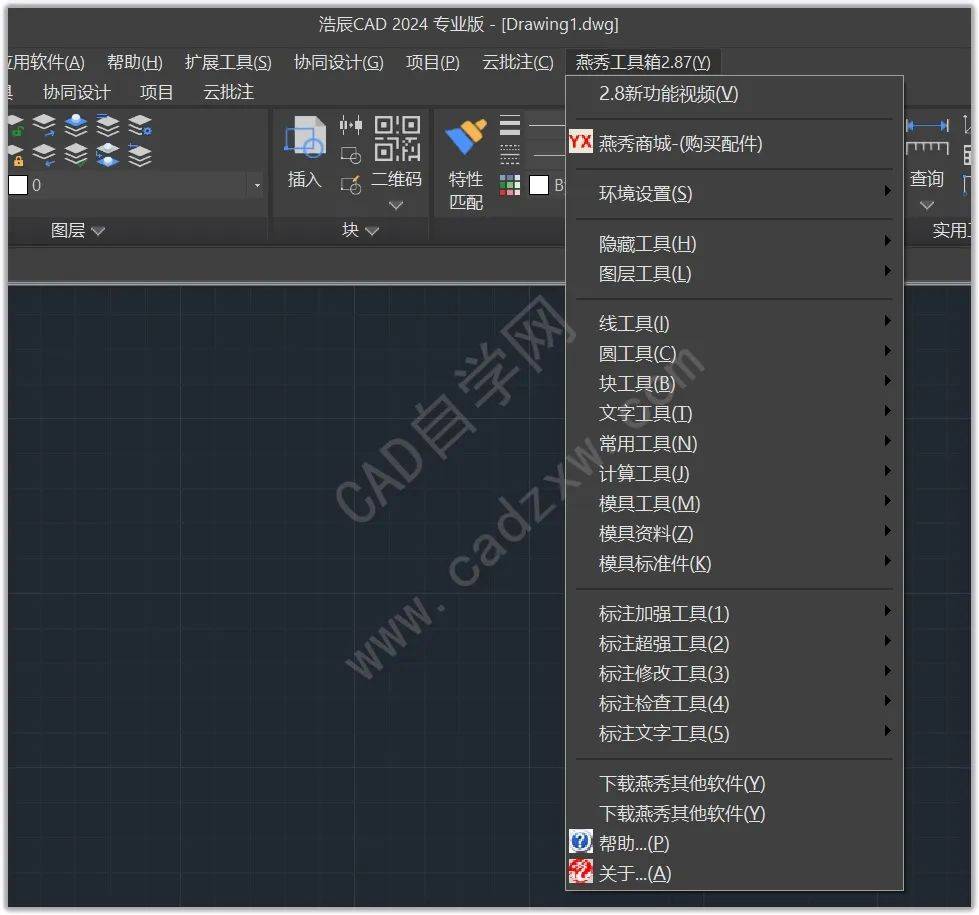Expand the 图层工具(L) submenu
Screen dimensions: 979x915
pyautogui.click(x=734, y=274)
